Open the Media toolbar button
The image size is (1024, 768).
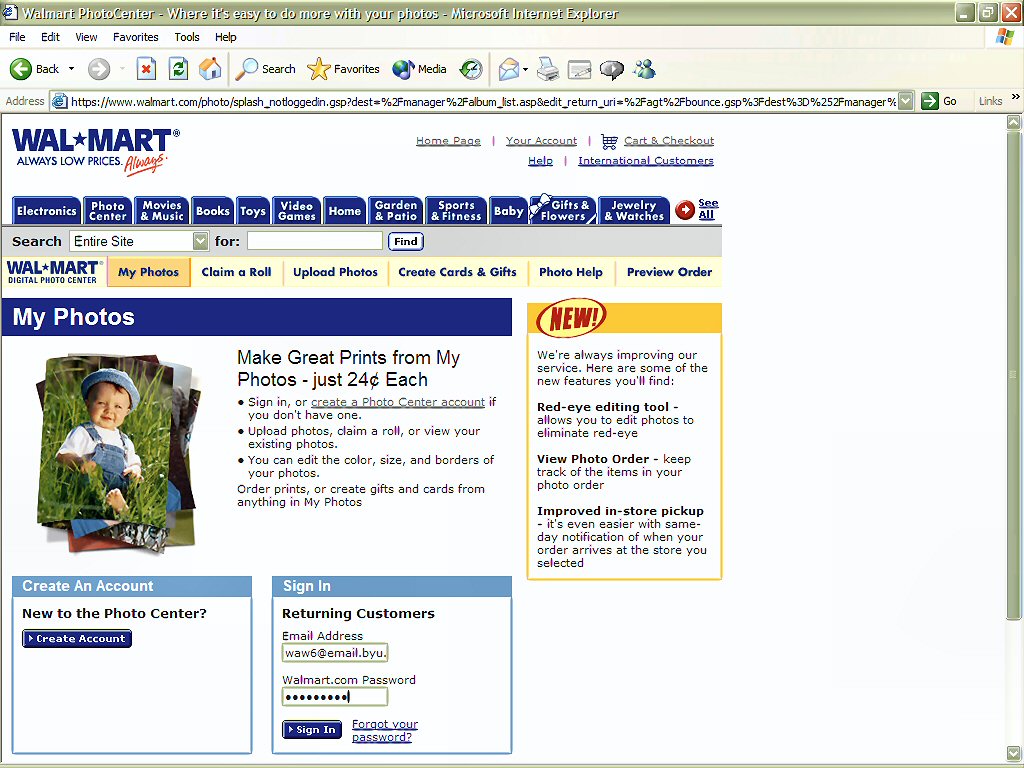tap(419, 69)
